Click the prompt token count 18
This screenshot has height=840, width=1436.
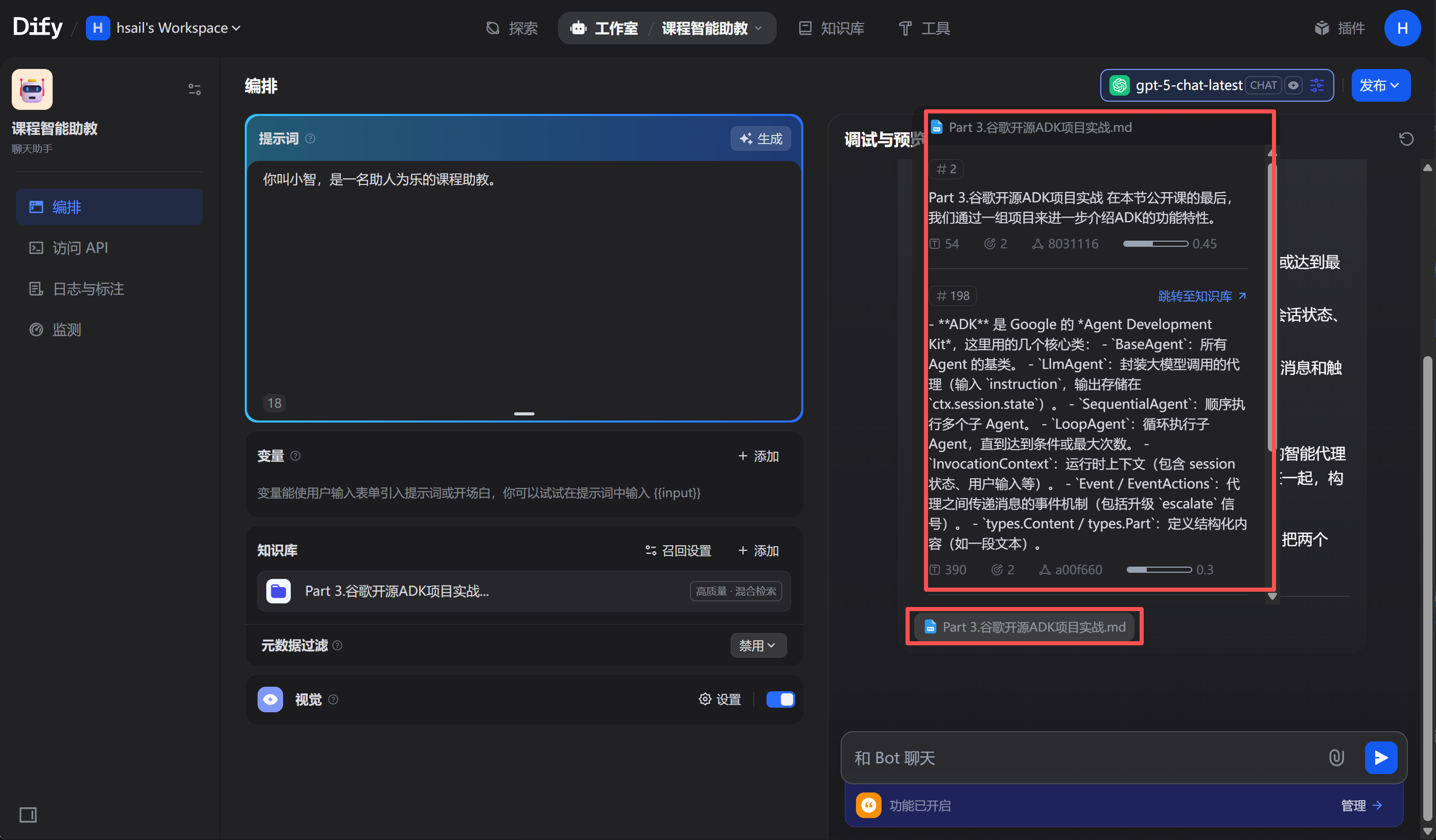(x=274, y=403)
